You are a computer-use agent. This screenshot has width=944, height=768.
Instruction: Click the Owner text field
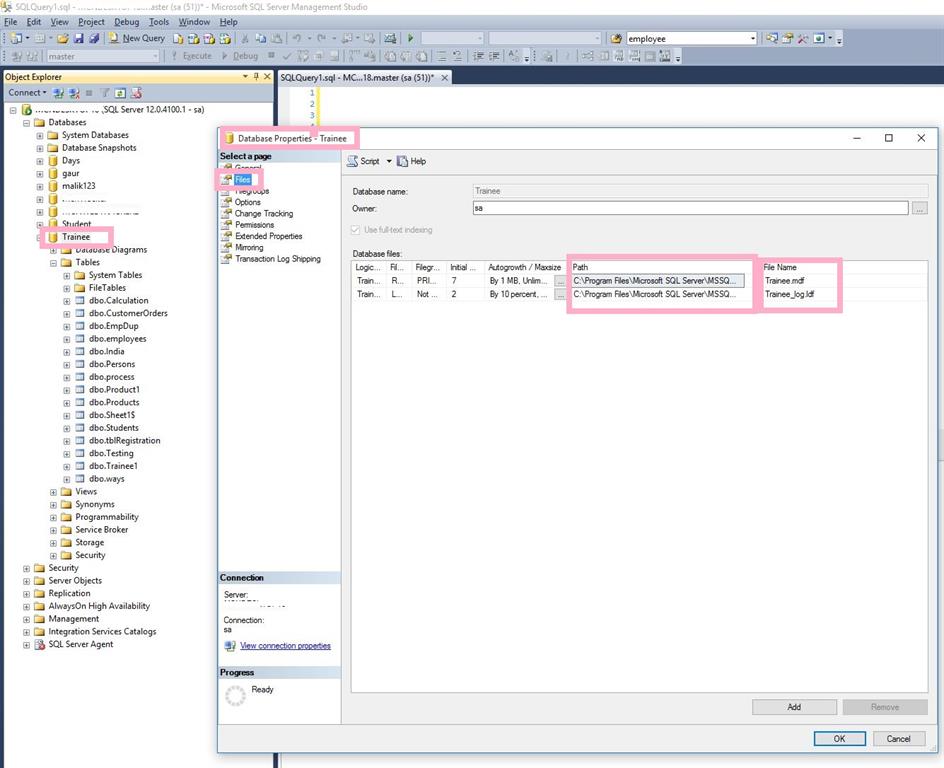point(689,208)
